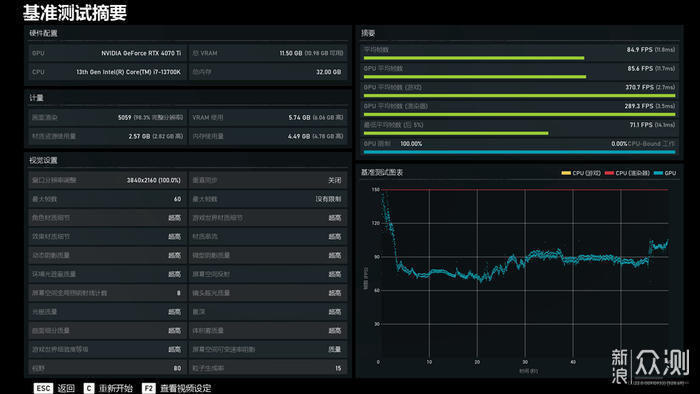Viewport: 700px width, 394px height.
Task: Click the 71.1 FPS lowest average bar
Action: tap(456, 133)
